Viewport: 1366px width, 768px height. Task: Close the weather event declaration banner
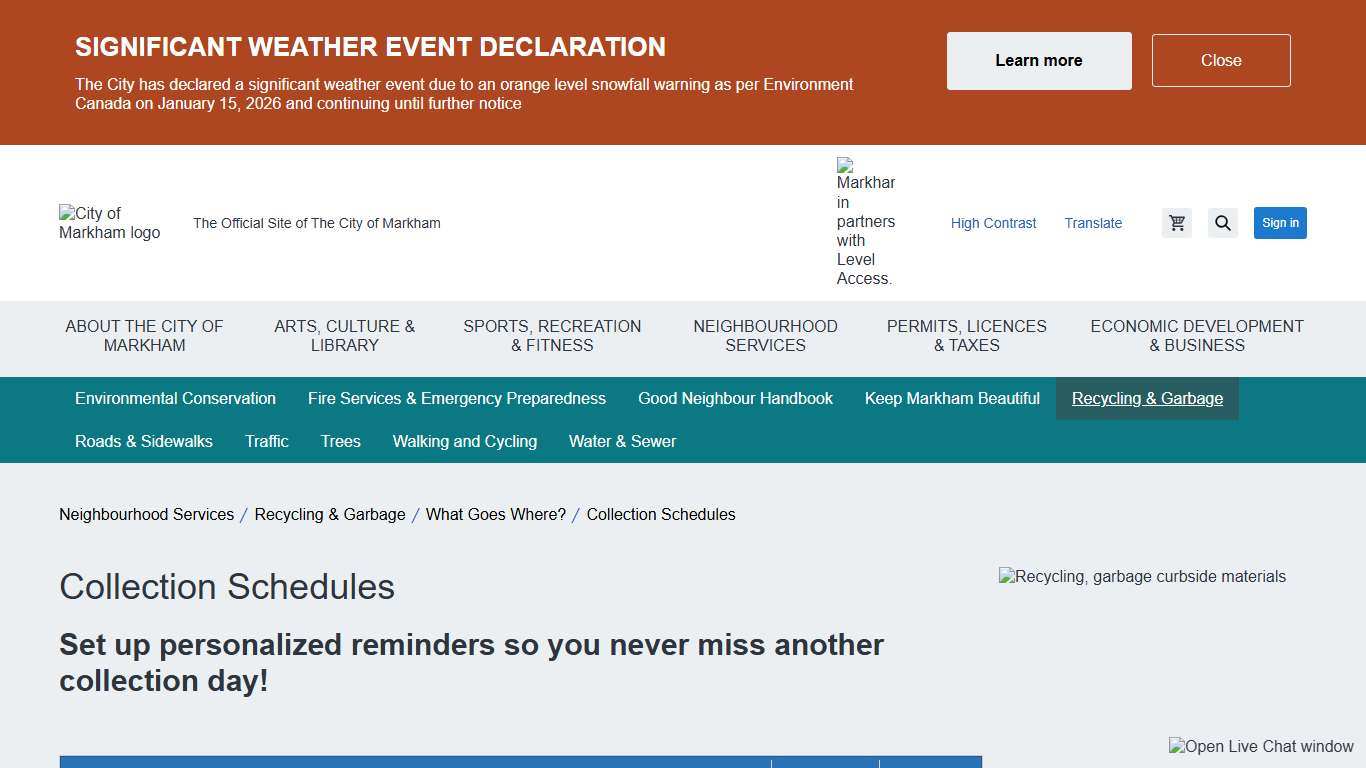[x=1221, y=60]
